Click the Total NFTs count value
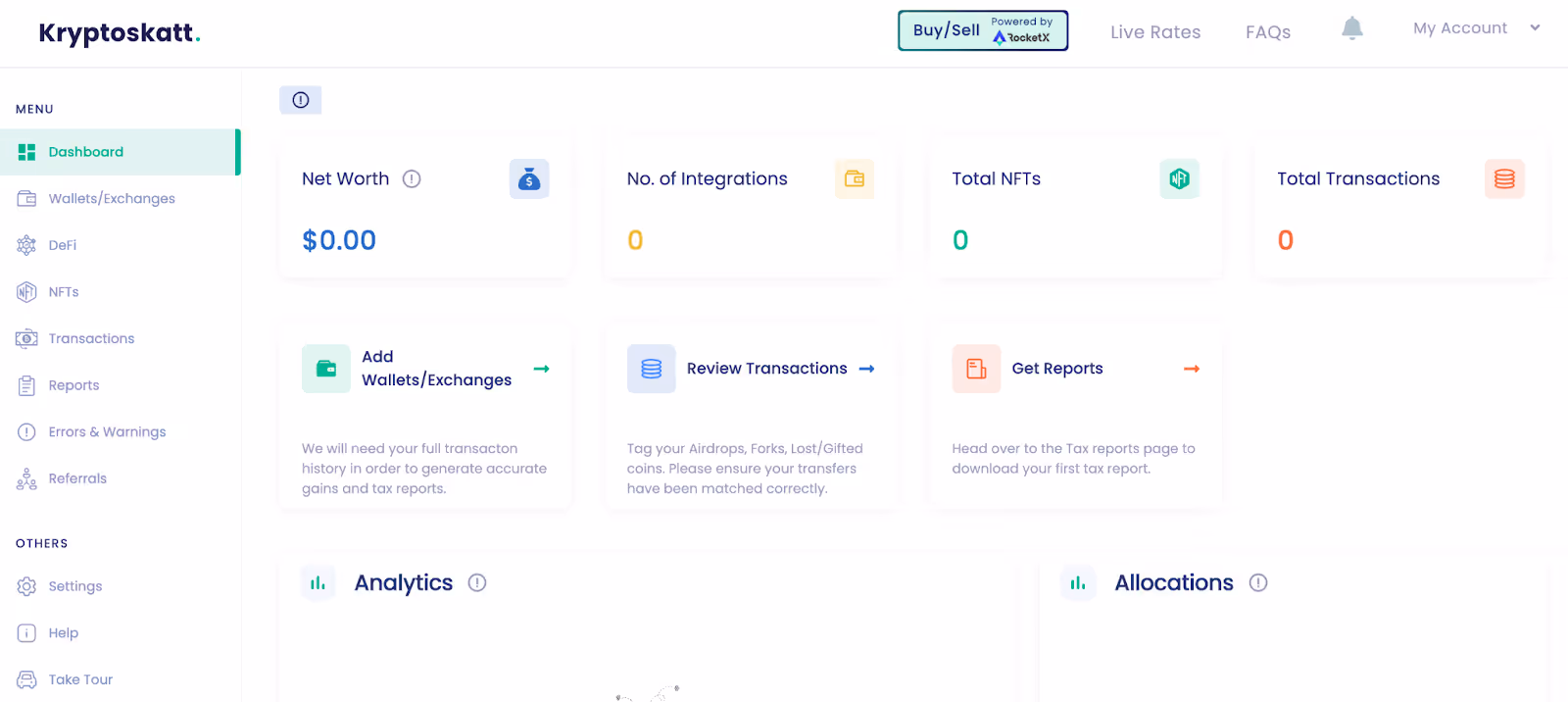This screenshot has height=702, width=1568. pyautogui.click(x=960, y=240)
